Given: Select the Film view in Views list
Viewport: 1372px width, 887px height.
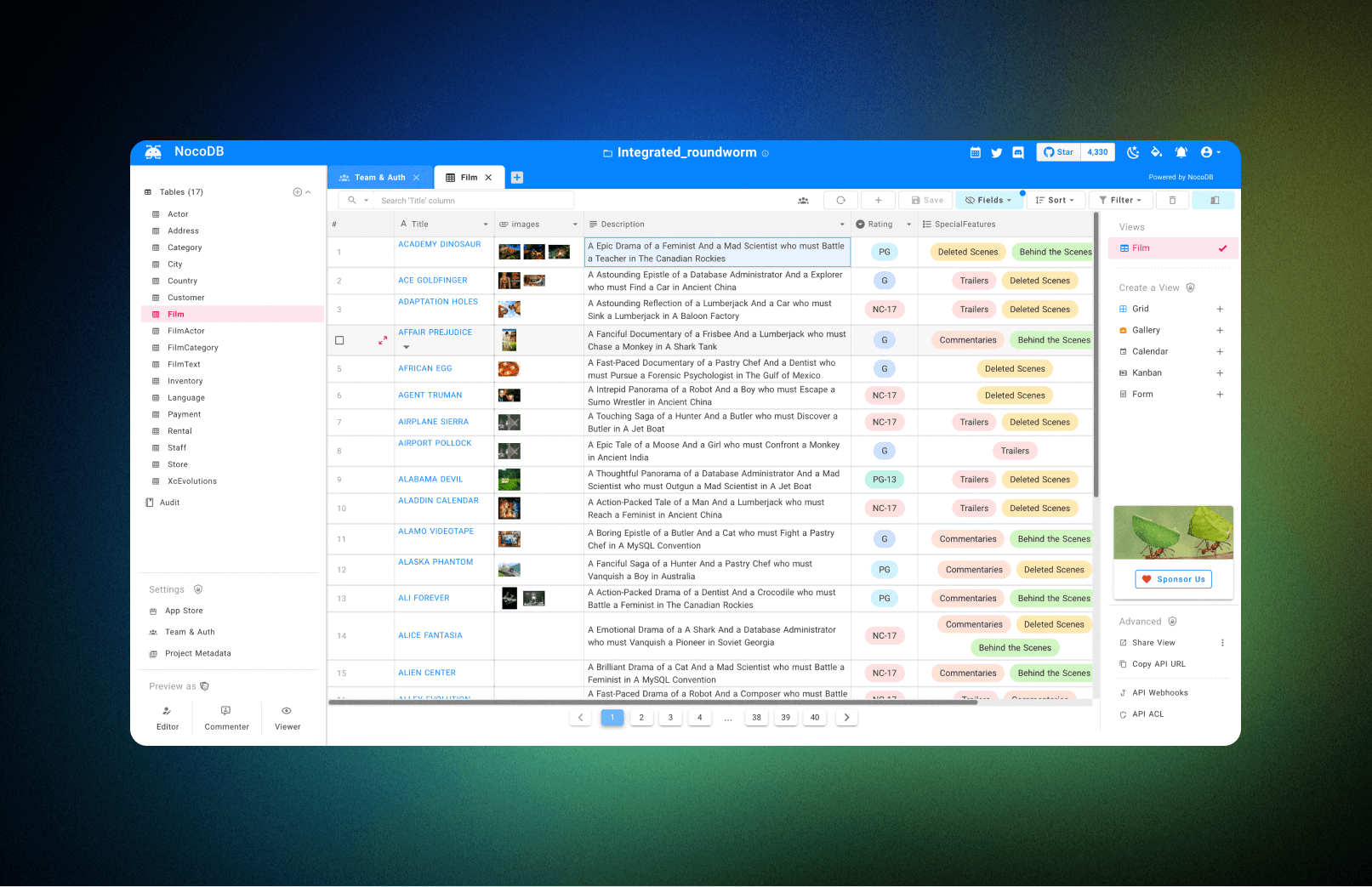Looking at the screenshot, I should (1172, 248).
